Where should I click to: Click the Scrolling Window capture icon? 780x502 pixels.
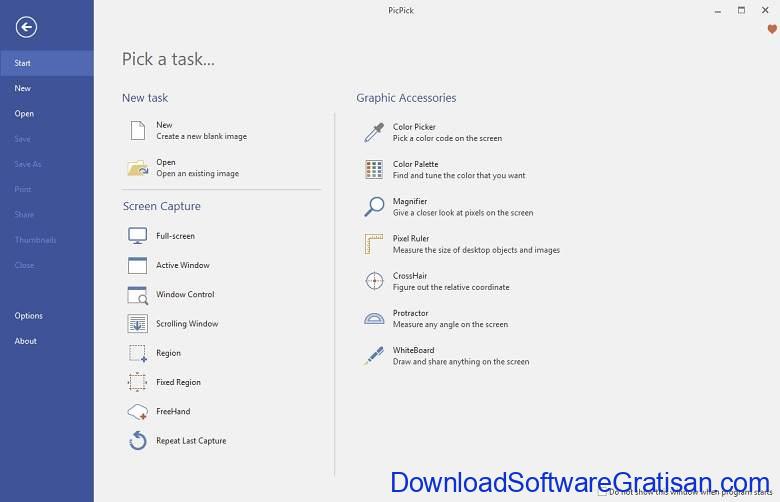point(137,324)
